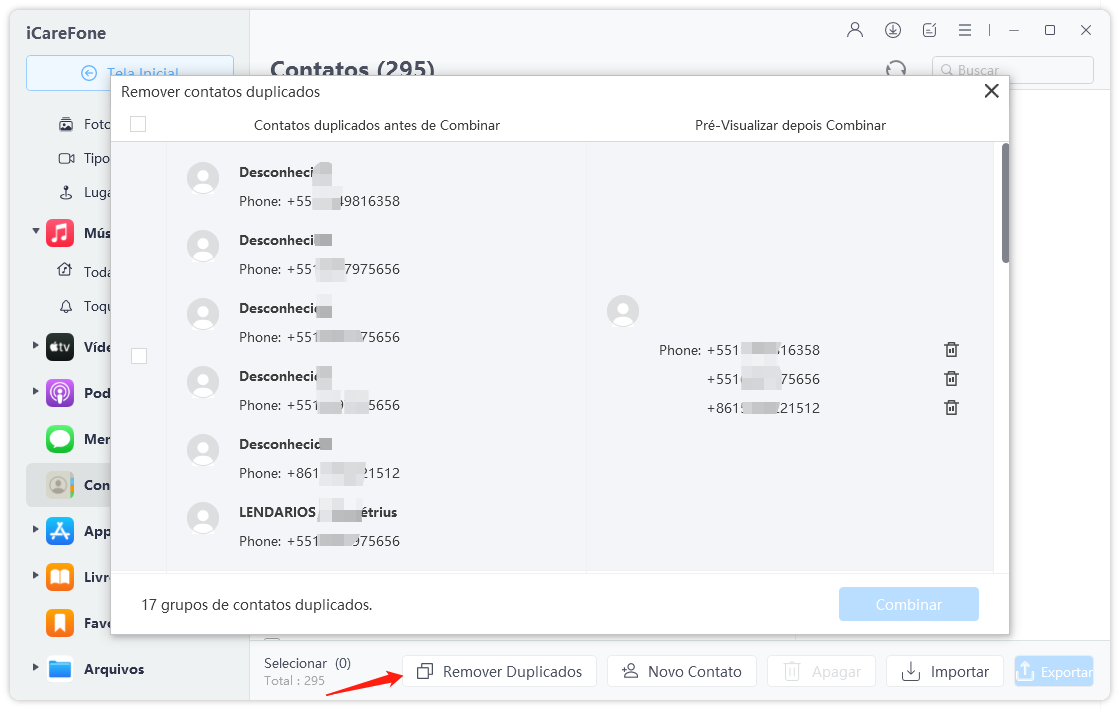Open the hamburger menu in title bar

tap(964, 30)
